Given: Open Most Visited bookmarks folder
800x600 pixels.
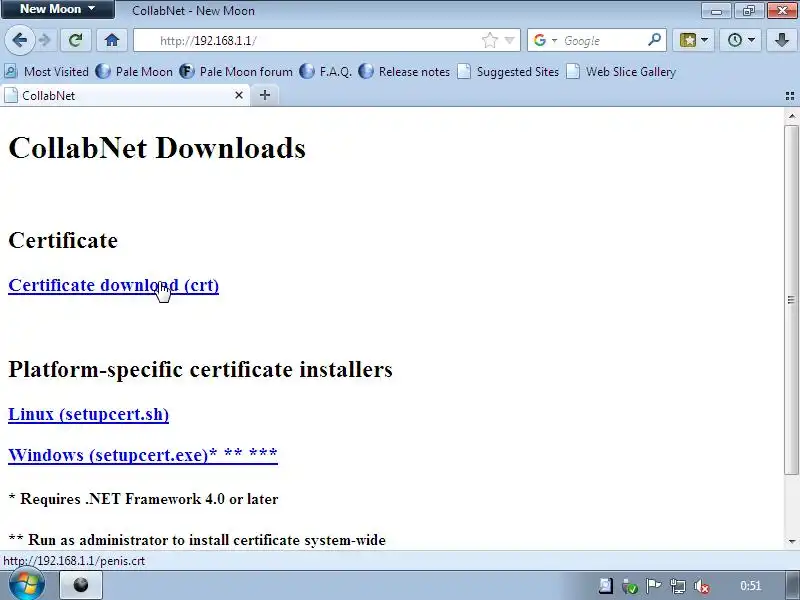Looking at the screenshot, I should 46,71.
